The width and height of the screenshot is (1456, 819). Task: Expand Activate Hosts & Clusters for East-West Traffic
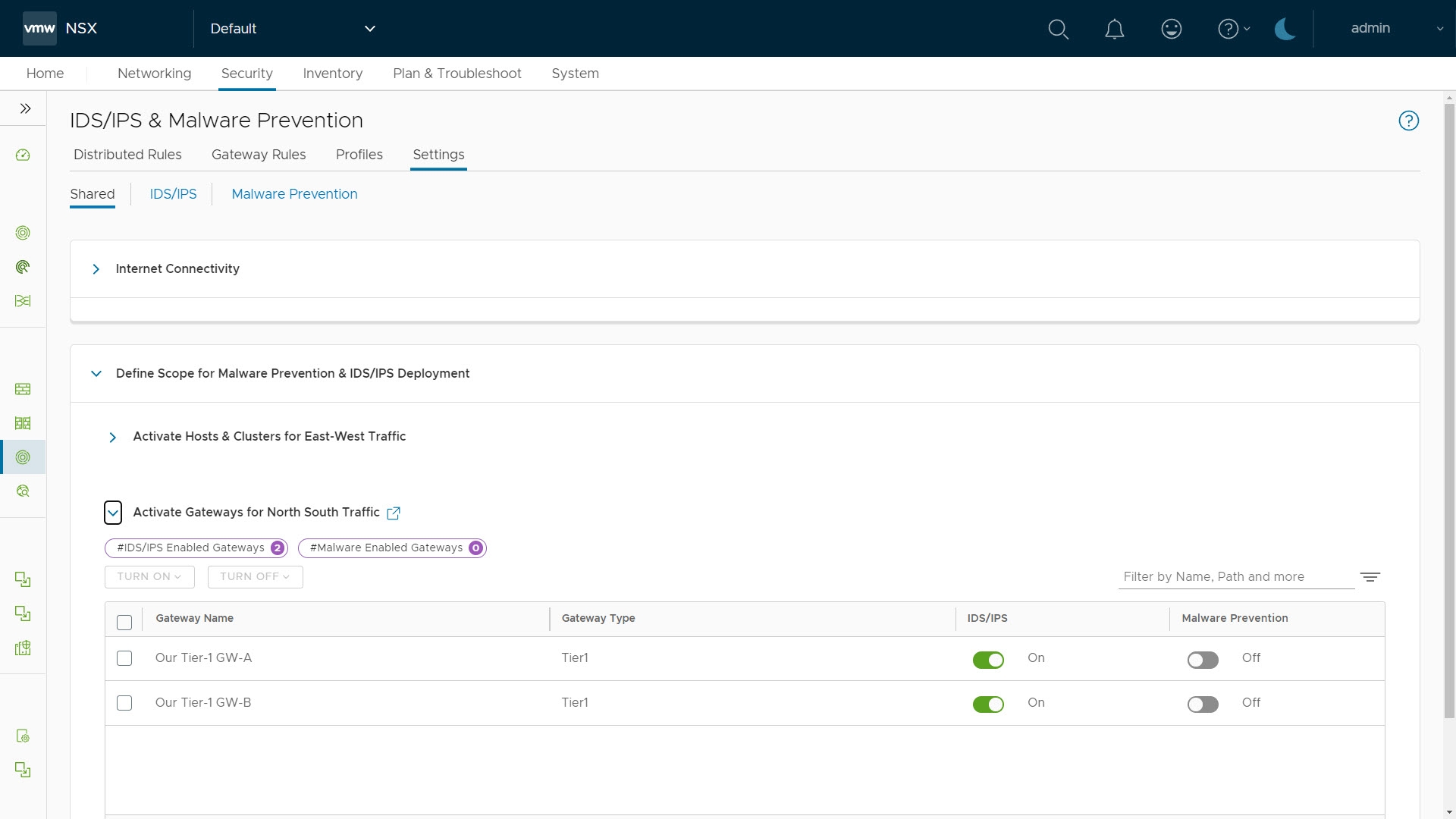tap(113, 438)
